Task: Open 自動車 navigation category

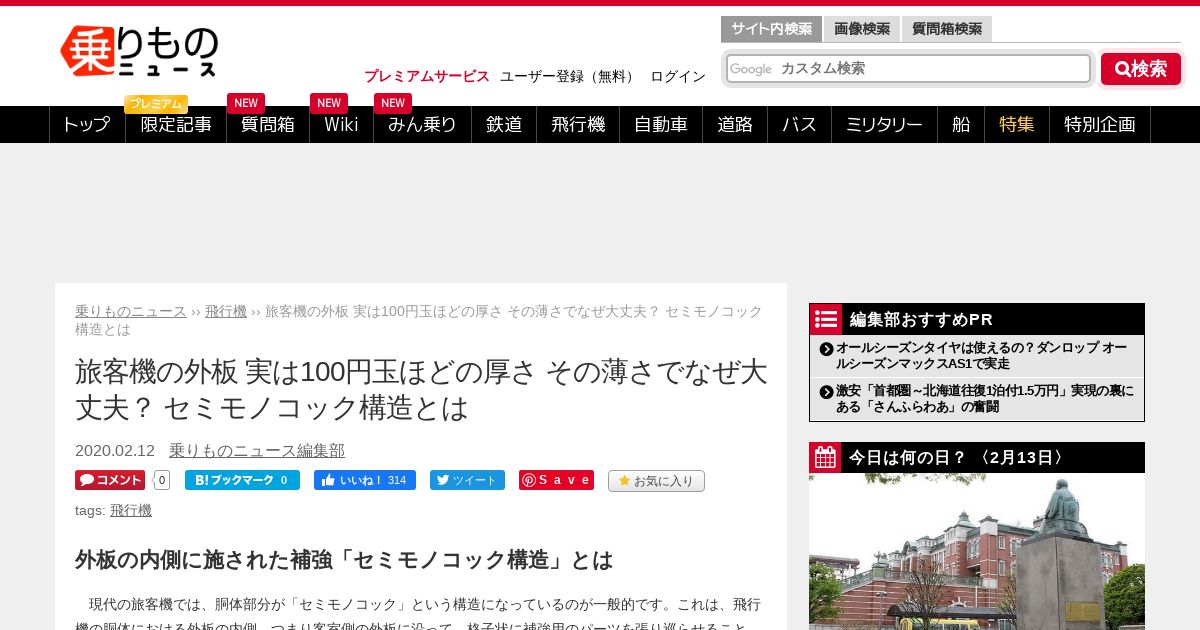Action: click(x=661, y=124)
